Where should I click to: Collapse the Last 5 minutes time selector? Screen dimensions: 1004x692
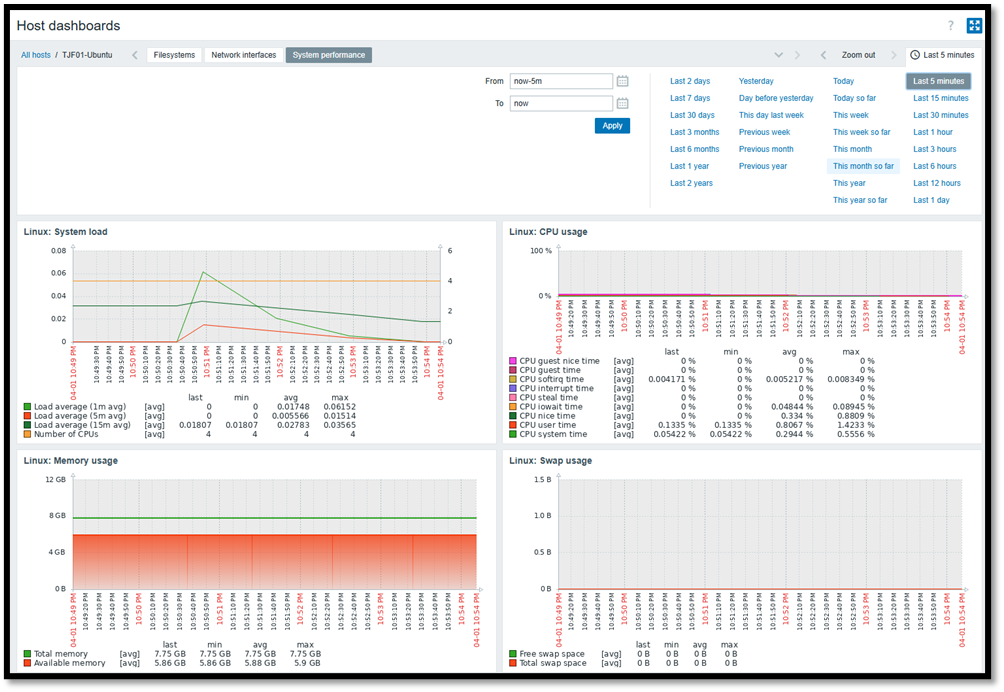pos(943,55)
